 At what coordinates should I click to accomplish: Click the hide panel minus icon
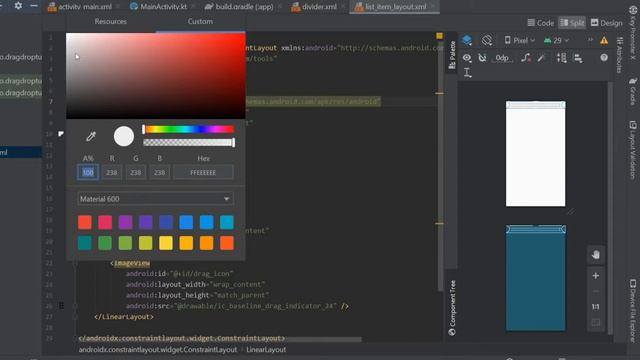click(34, 6)
